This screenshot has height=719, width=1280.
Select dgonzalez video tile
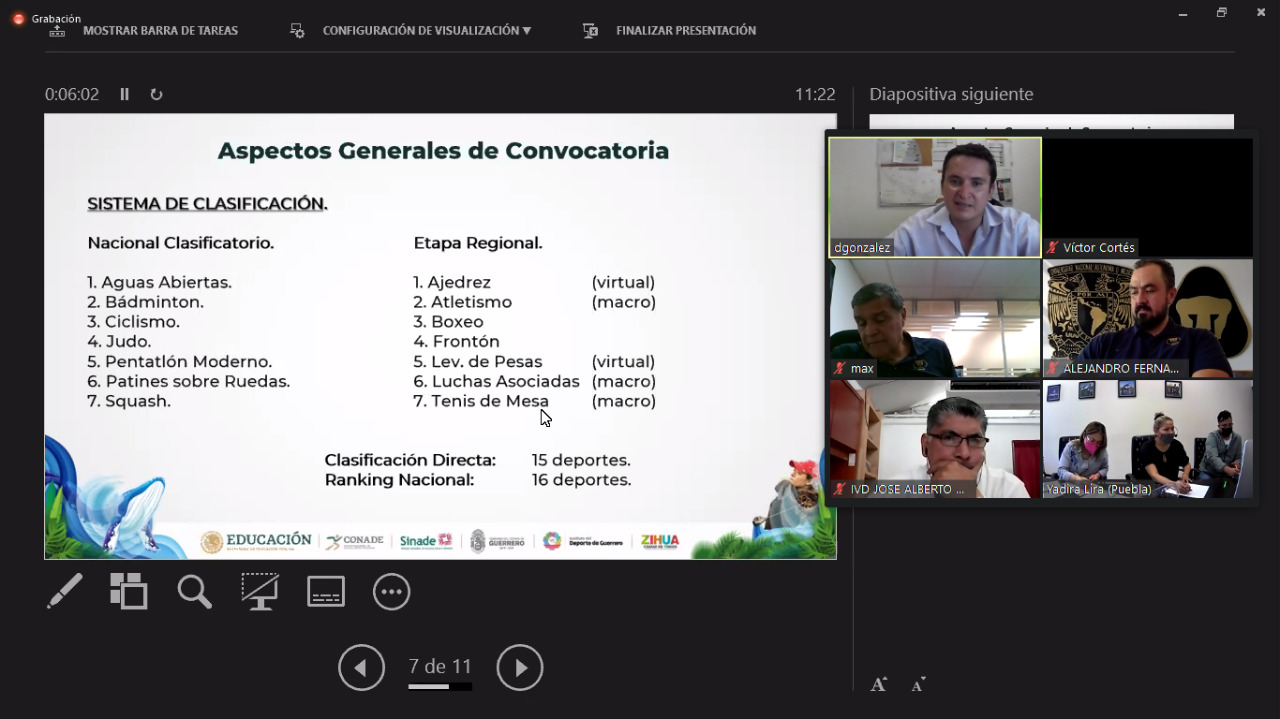pos(935,197)
